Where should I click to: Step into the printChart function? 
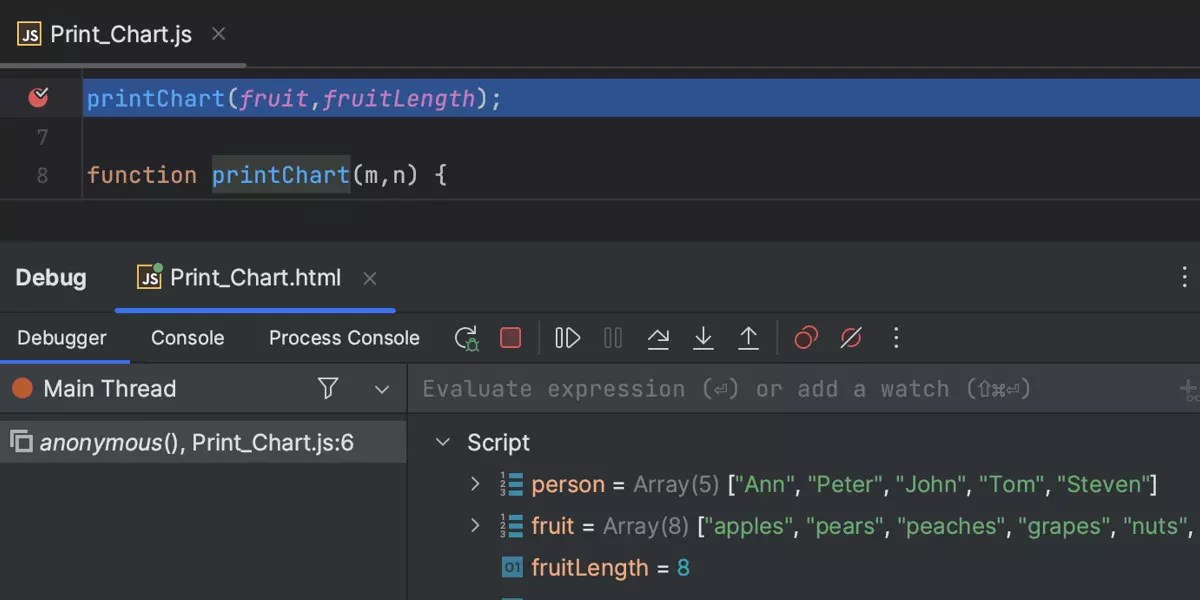click(x=703, y=338)
